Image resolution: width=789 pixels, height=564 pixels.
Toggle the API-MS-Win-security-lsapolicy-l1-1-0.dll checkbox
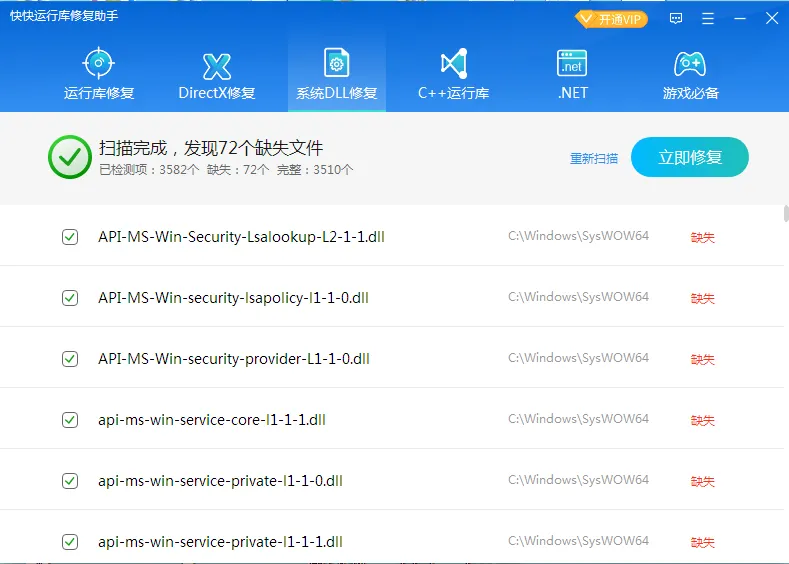pos(70,298)
